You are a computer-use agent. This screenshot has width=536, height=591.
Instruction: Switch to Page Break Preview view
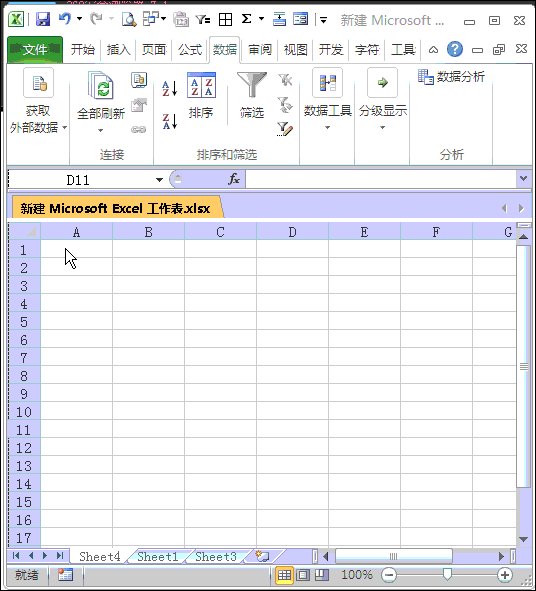coord(322,575)
